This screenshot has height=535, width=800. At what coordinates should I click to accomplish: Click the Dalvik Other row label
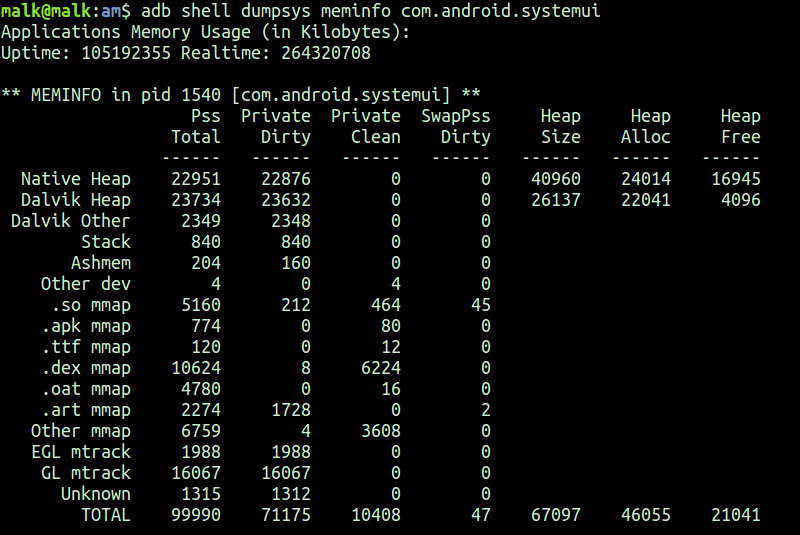point(71,221)
